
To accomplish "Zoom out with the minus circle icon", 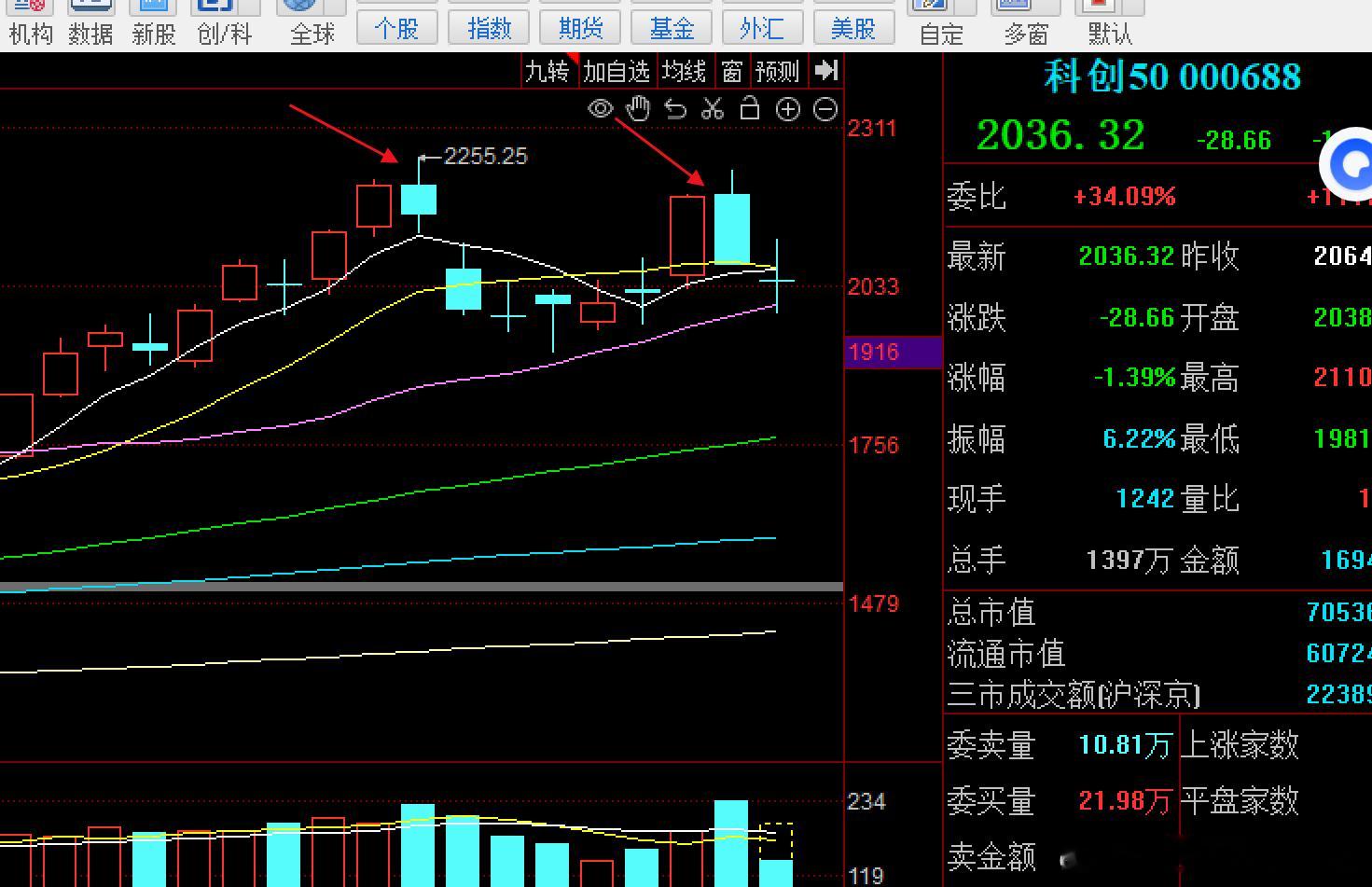I will (825, 109).
